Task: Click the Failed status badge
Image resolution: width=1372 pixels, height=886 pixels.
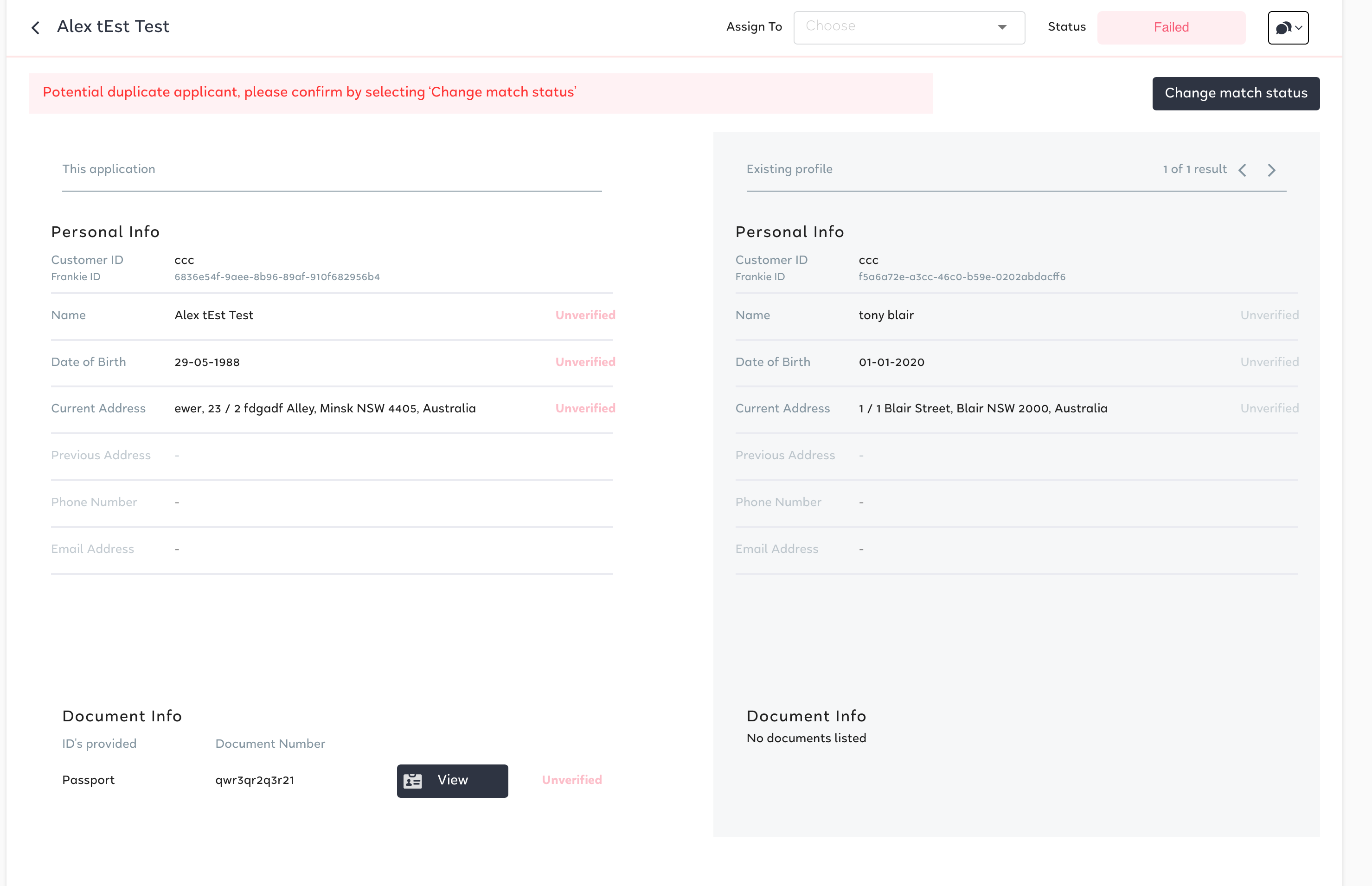Action: click(x=1171, y=28)
